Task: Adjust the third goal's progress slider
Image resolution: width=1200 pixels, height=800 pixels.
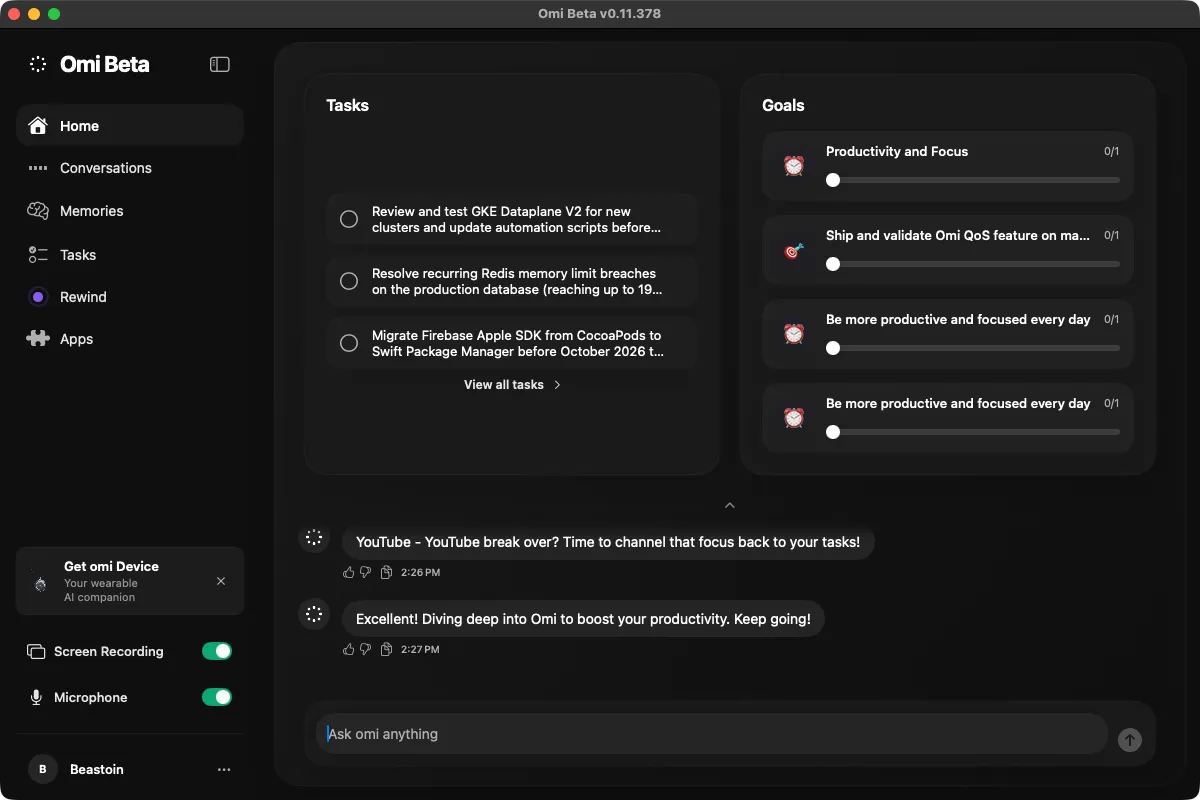Action: click(x=973, y=348)
